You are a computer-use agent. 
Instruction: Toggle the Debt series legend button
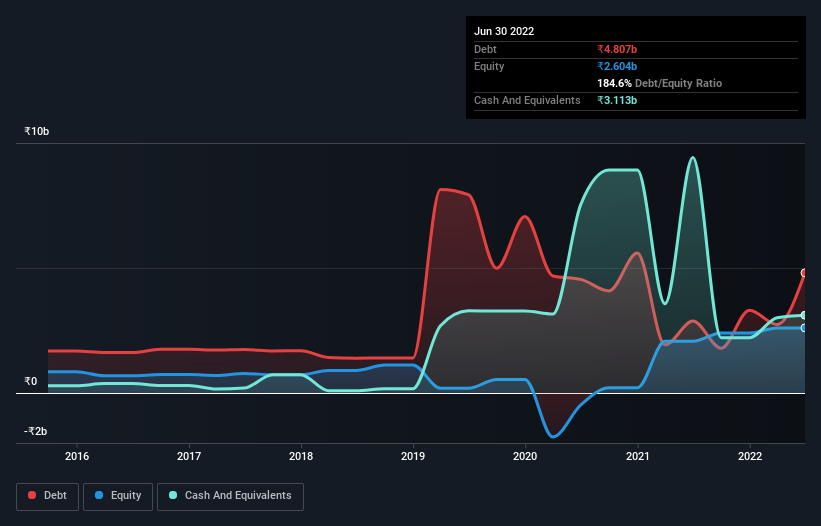47,496
